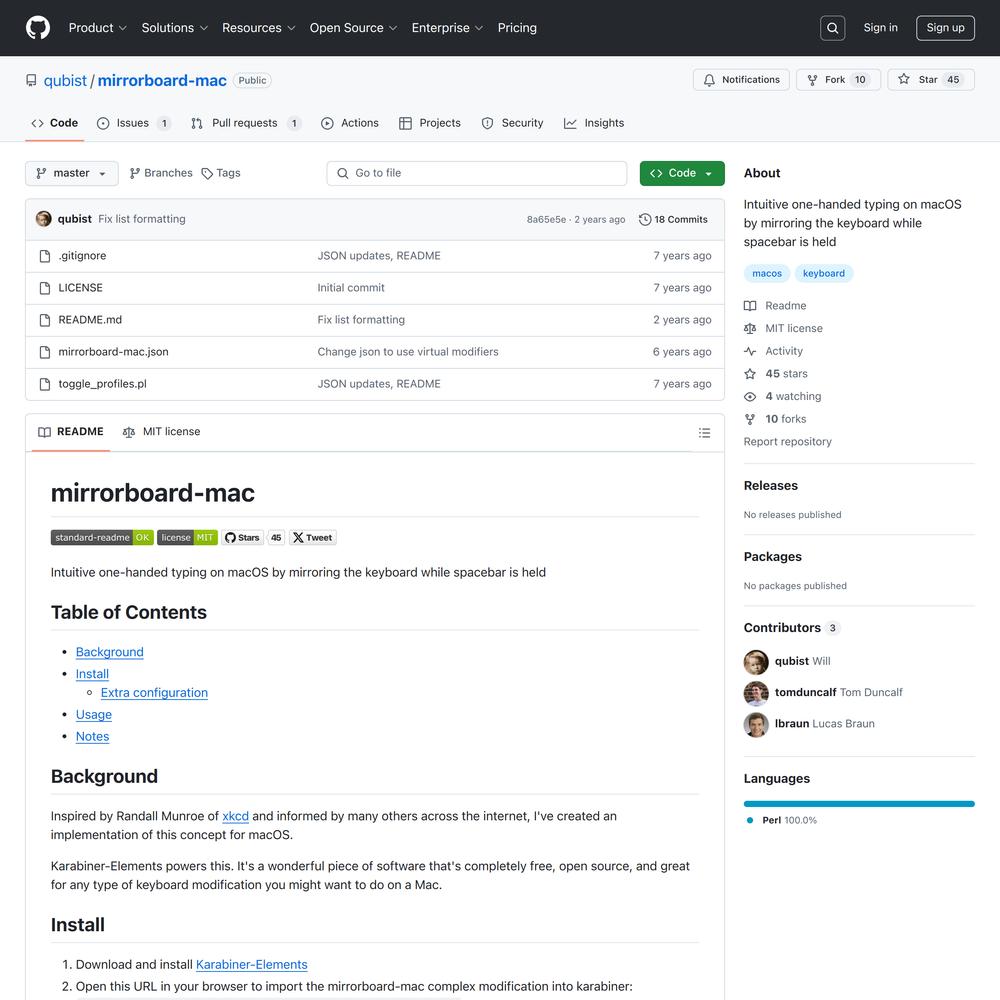The height and width of the screenshot is (1000, 1000).
Task: Select the README file tab
Action: [x=71, y=432]
